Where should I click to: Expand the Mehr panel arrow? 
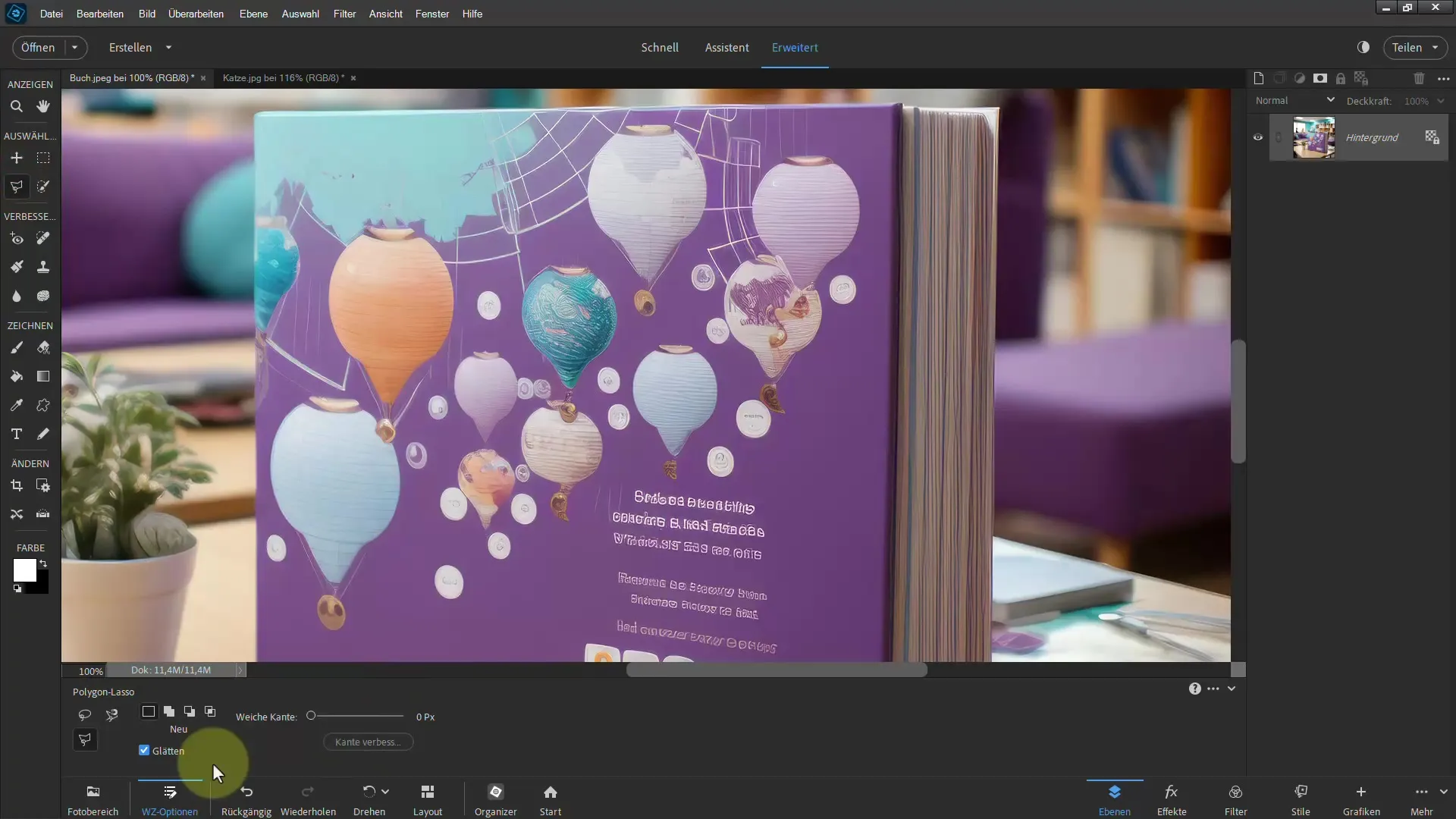click(x=1443, y=792)
